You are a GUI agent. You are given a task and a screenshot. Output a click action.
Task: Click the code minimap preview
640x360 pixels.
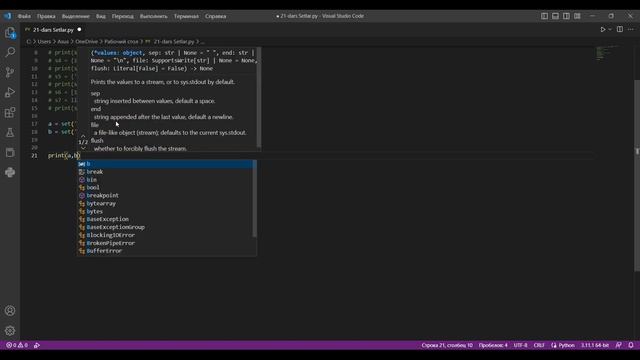pyautogui.click(x=606, y=53)
